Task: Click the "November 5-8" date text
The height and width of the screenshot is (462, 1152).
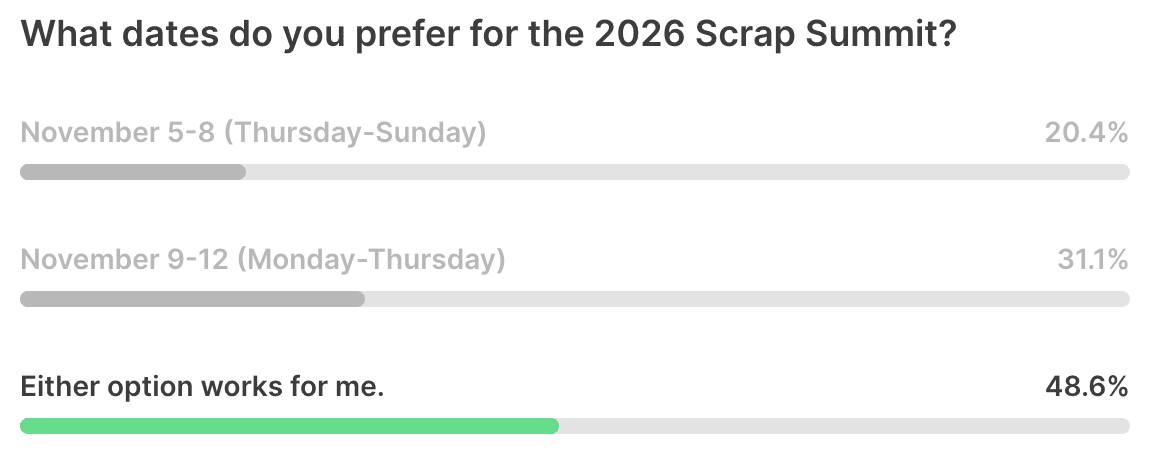Action: point(117,133)
